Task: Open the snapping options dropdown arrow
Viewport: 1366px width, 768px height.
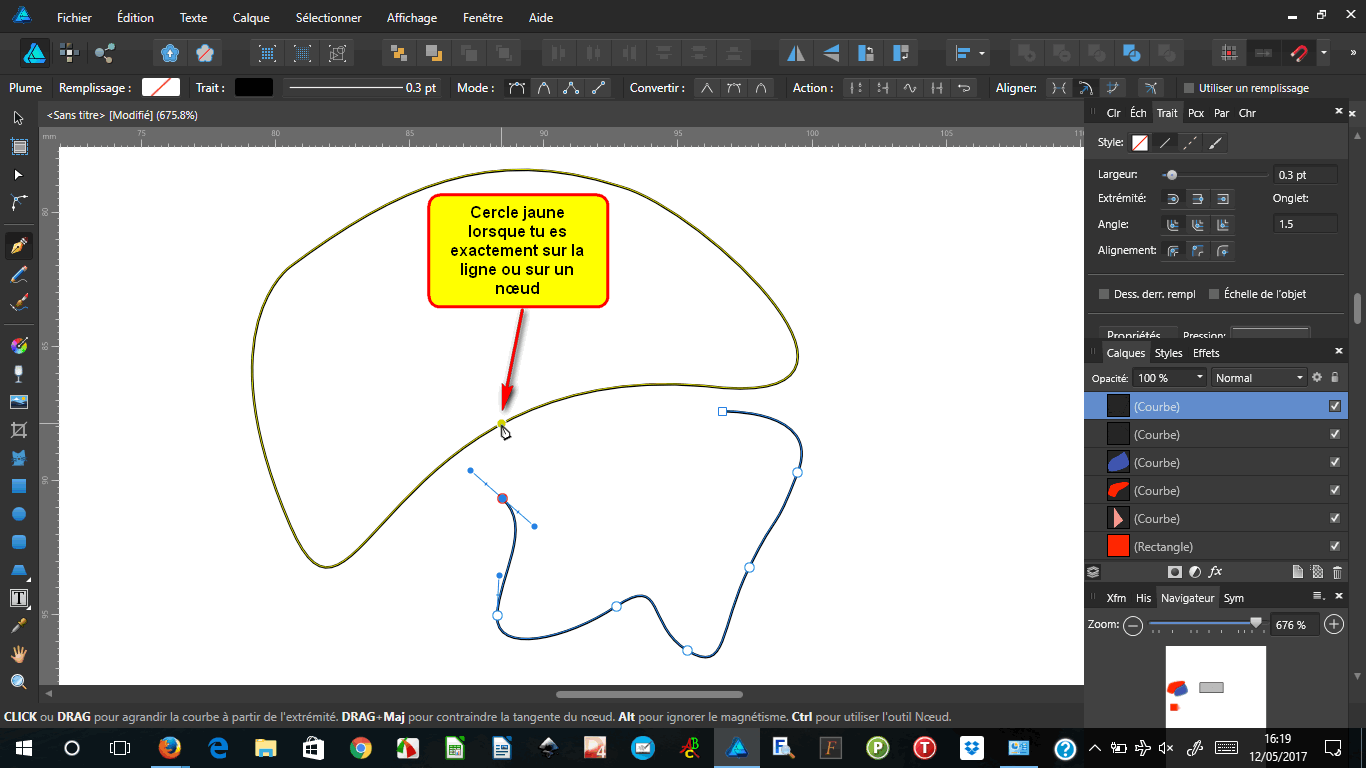Action: click(1324, 52)
